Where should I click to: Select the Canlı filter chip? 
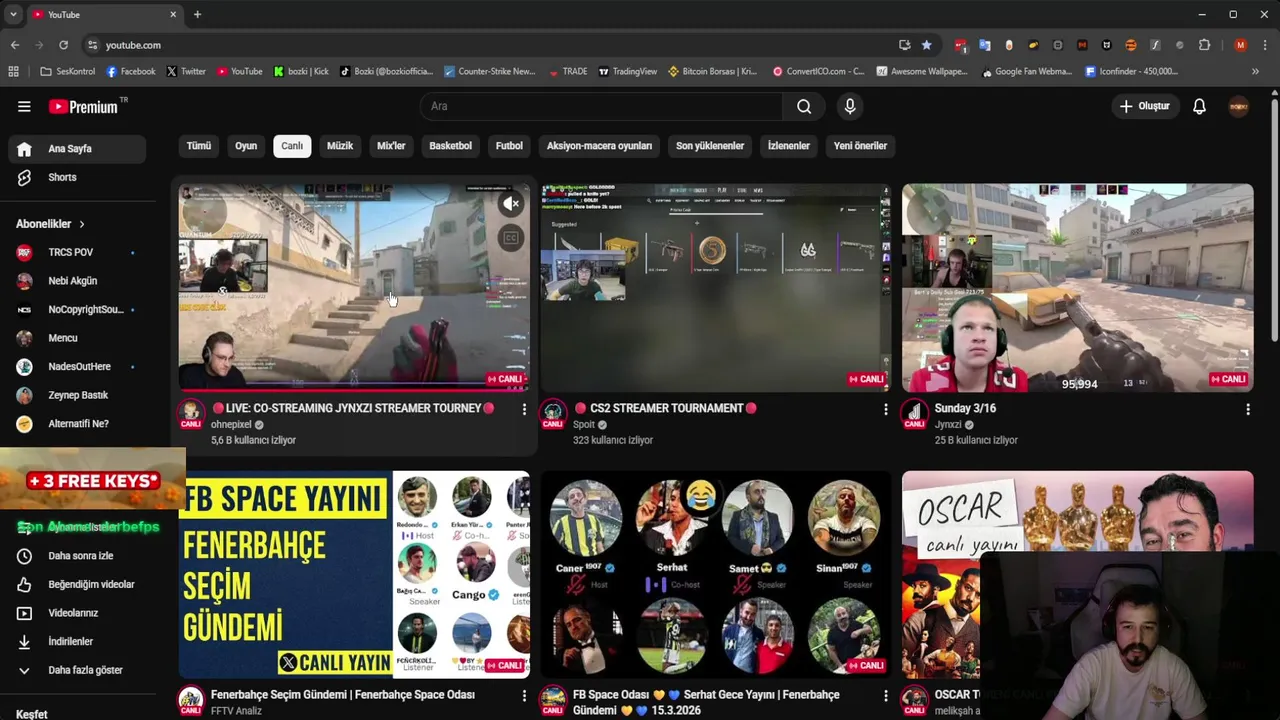click(x=292, y=146)
